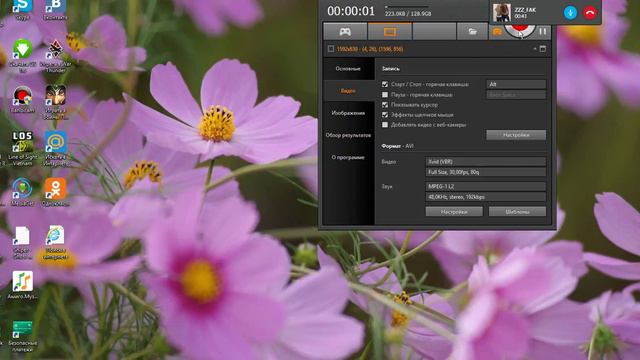This screenshot has width=640, height=360.
Task: Open the Основные settings tab
Action: coord(348,69)
